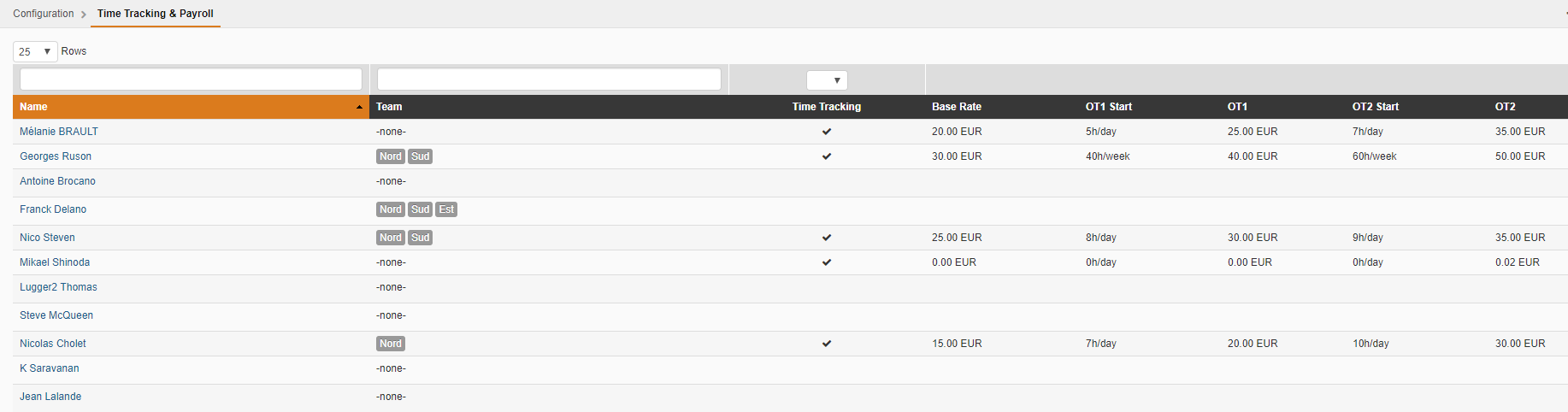Click the Team filter text field
The image size is (1568, 412).
click(549, 79)
